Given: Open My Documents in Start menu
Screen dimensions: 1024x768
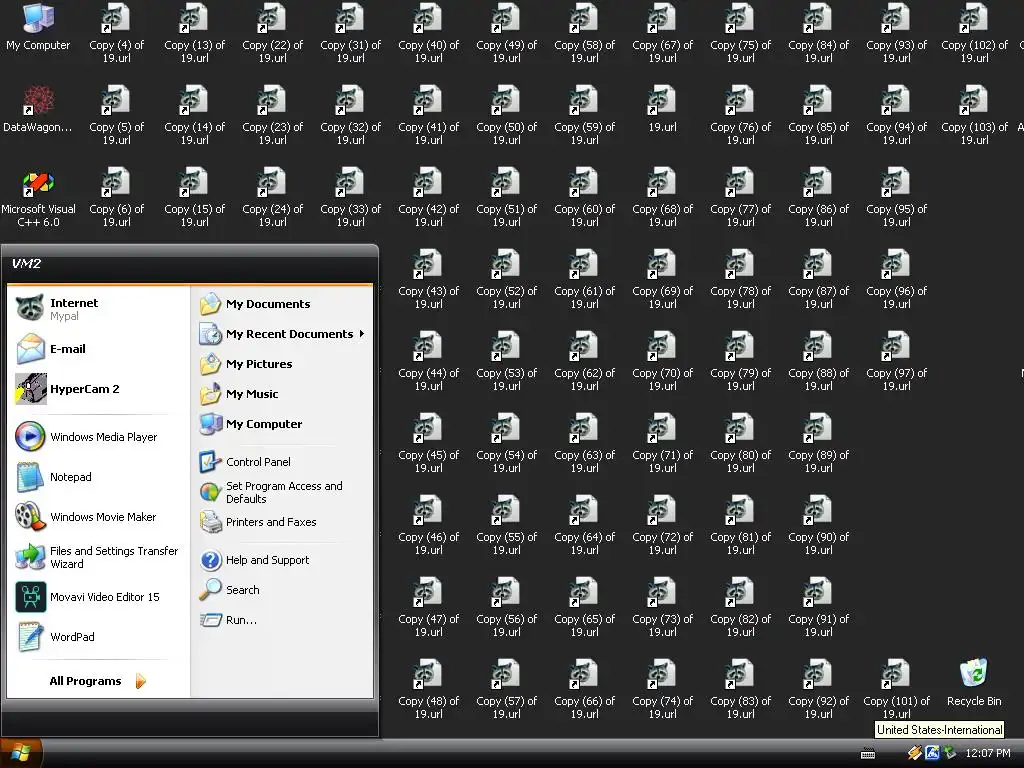Looking at the screenshot, I should [x=282, y=304].
